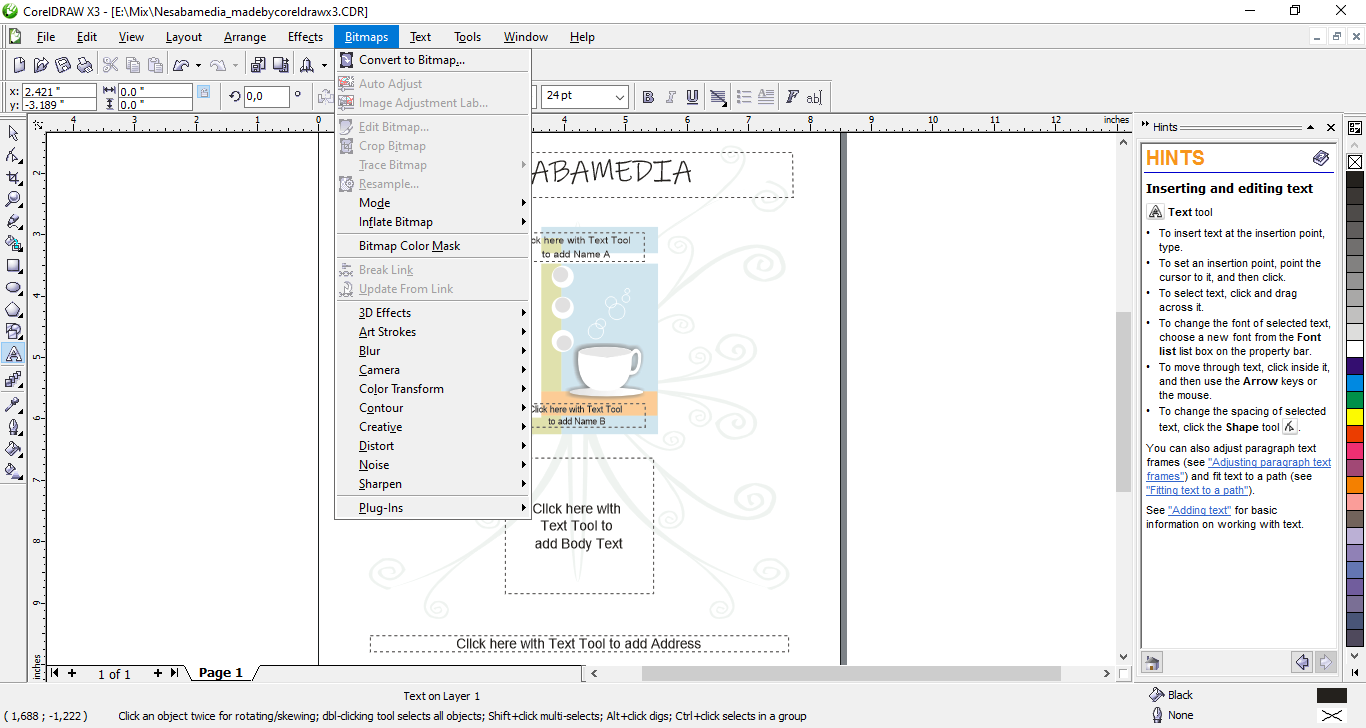Viewport: 1366px width, 728px height.
Task: Click the Page 1 tab
Action: pyautogui.click(x=220, y=673)
